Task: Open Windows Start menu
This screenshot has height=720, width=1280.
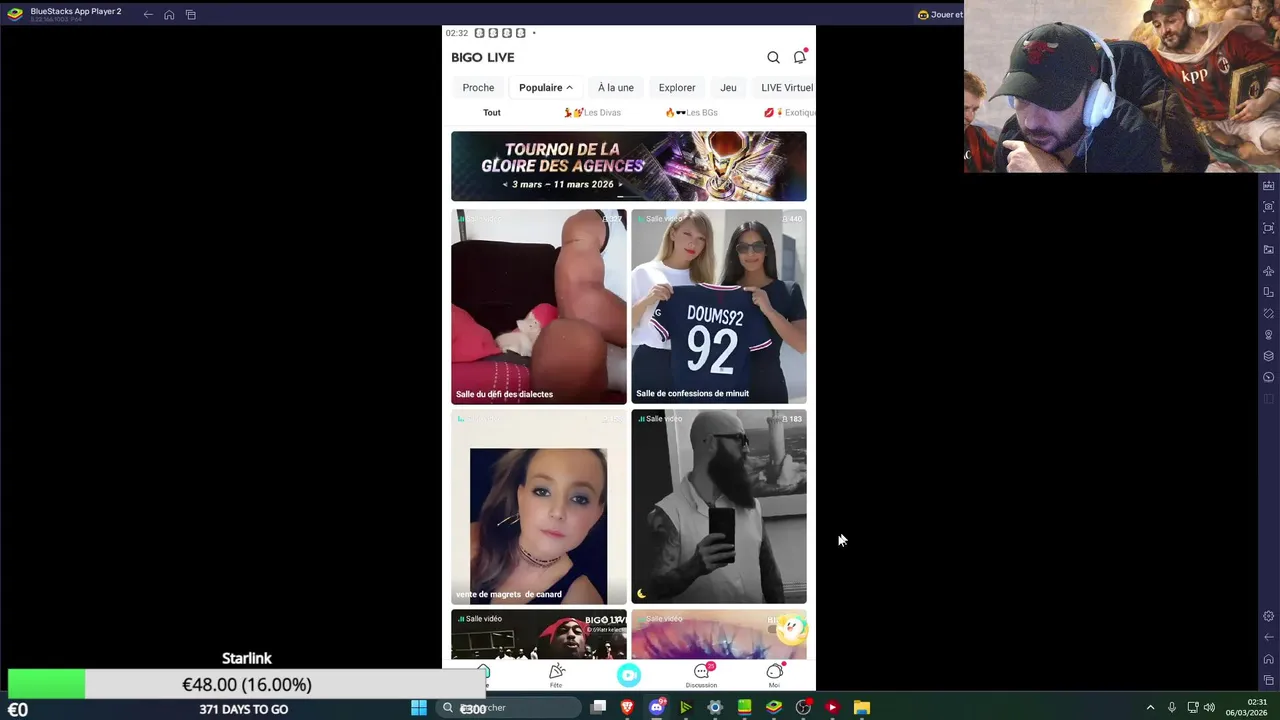Action: pyautogui.click(x=419, y=708)
